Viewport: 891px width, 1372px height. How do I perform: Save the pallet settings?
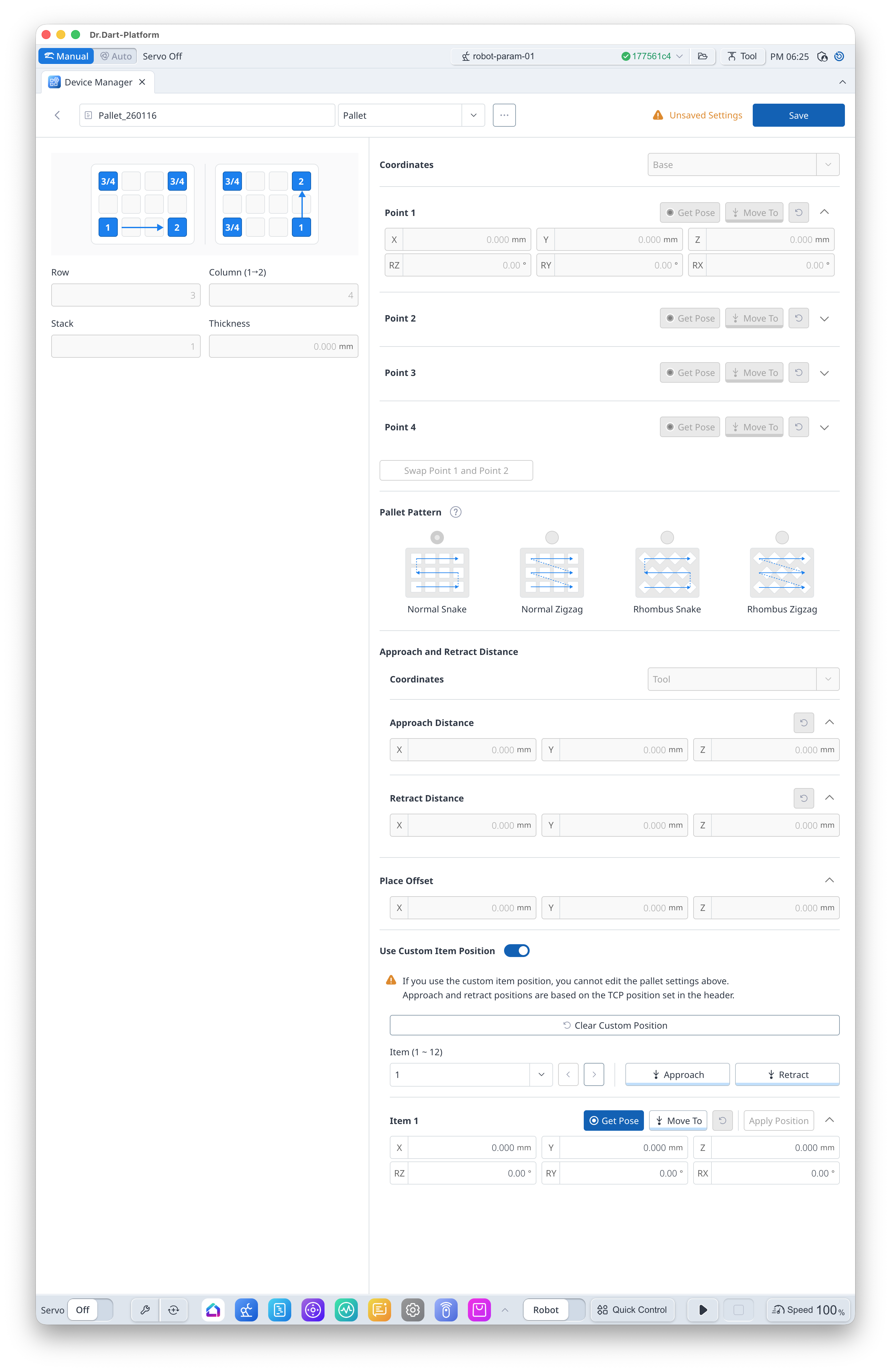pyautogui.click(x=798, y=115)
